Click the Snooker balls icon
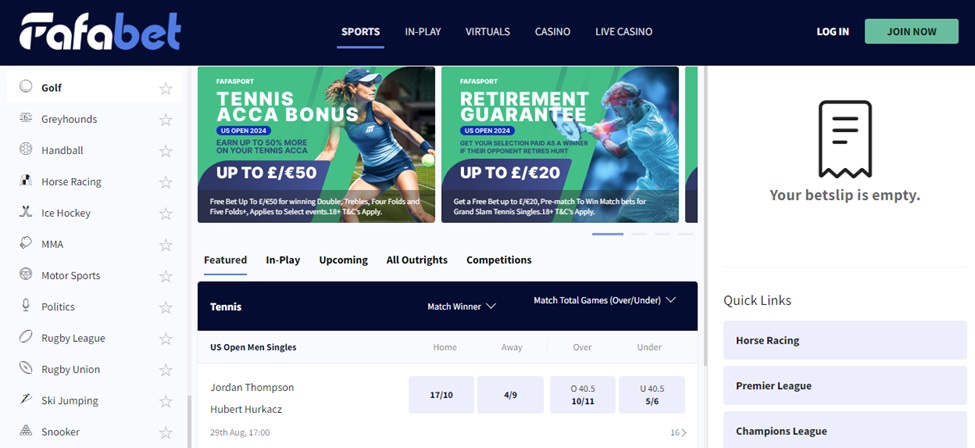Viewport: 975px width, 448px height. point(25,431)
